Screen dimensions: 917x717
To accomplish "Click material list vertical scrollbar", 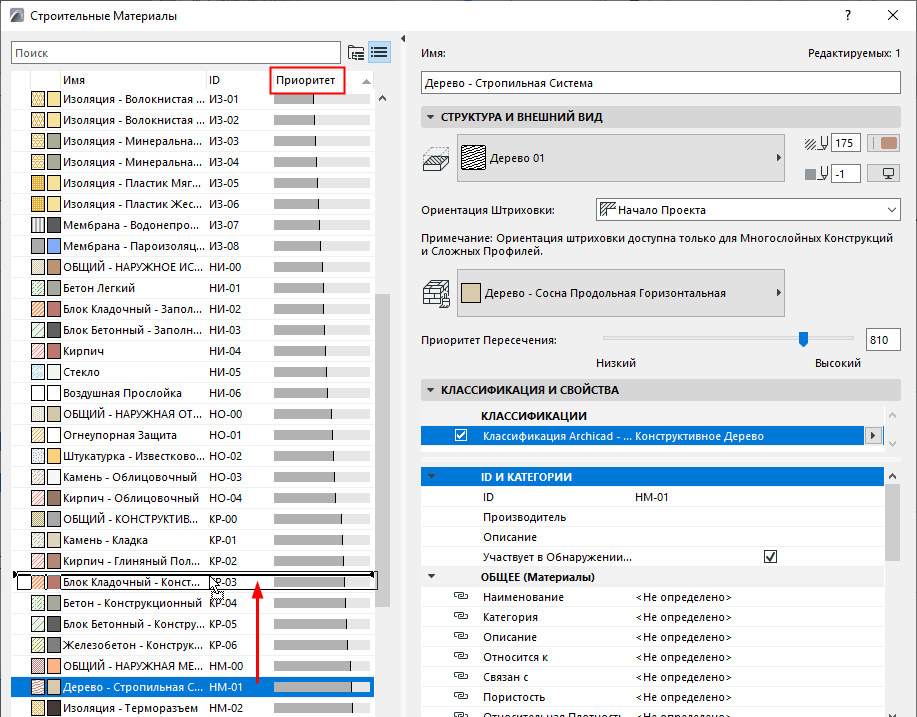I will (x=382, y=450).
